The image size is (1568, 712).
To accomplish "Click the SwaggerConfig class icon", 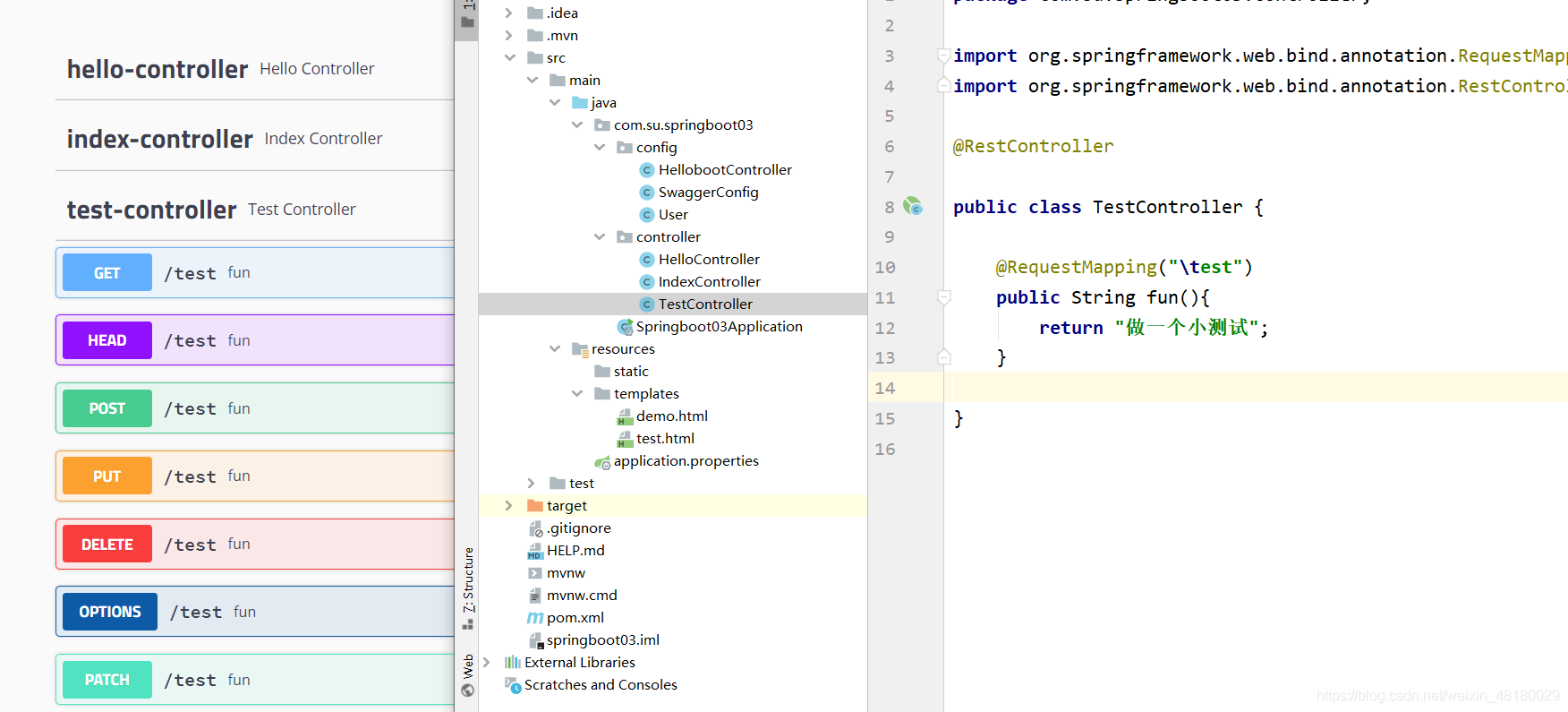I will [x=646, y=193].
